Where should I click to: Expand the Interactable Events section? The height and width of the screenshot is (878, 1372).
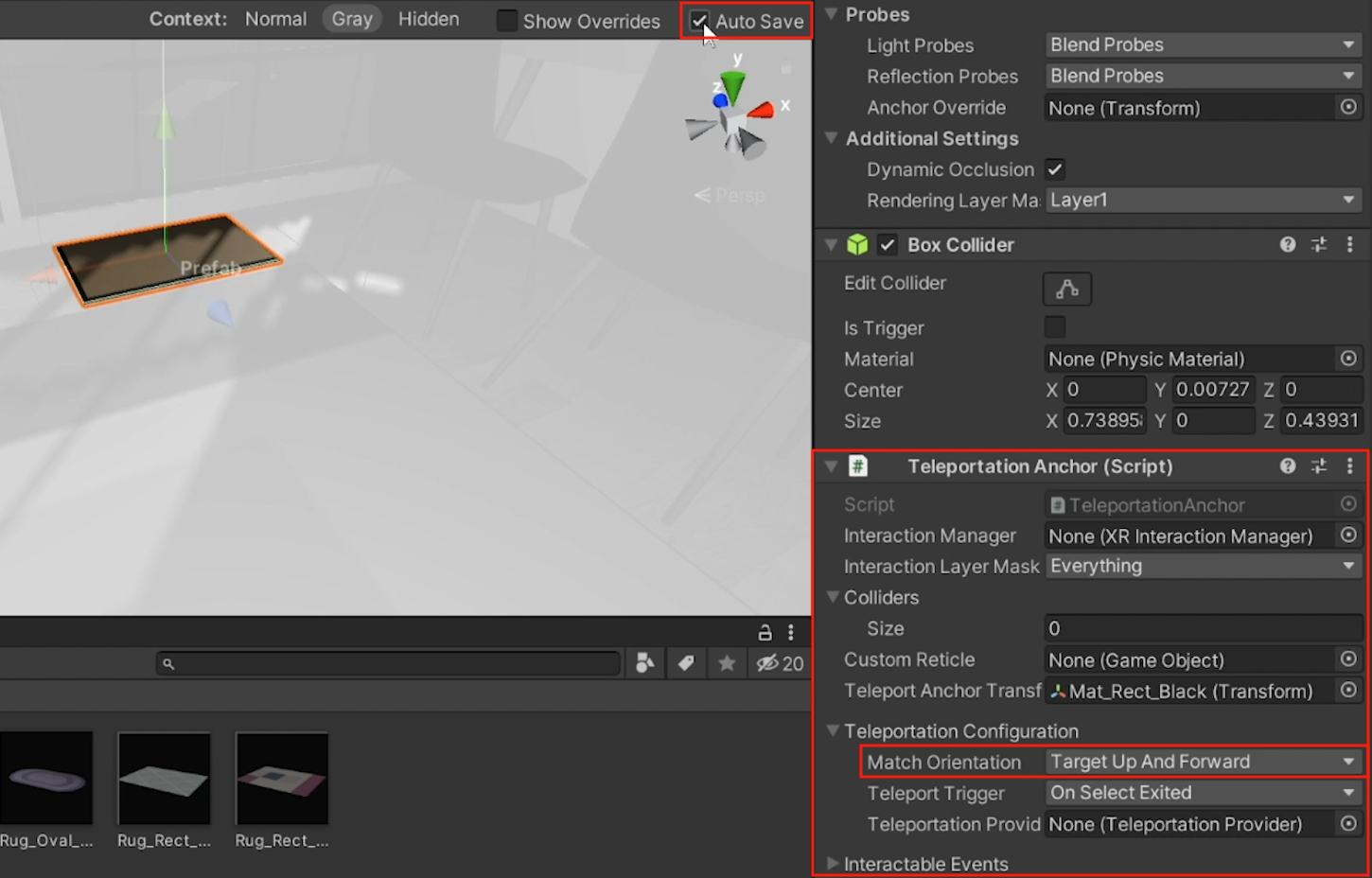click(833, 864)
